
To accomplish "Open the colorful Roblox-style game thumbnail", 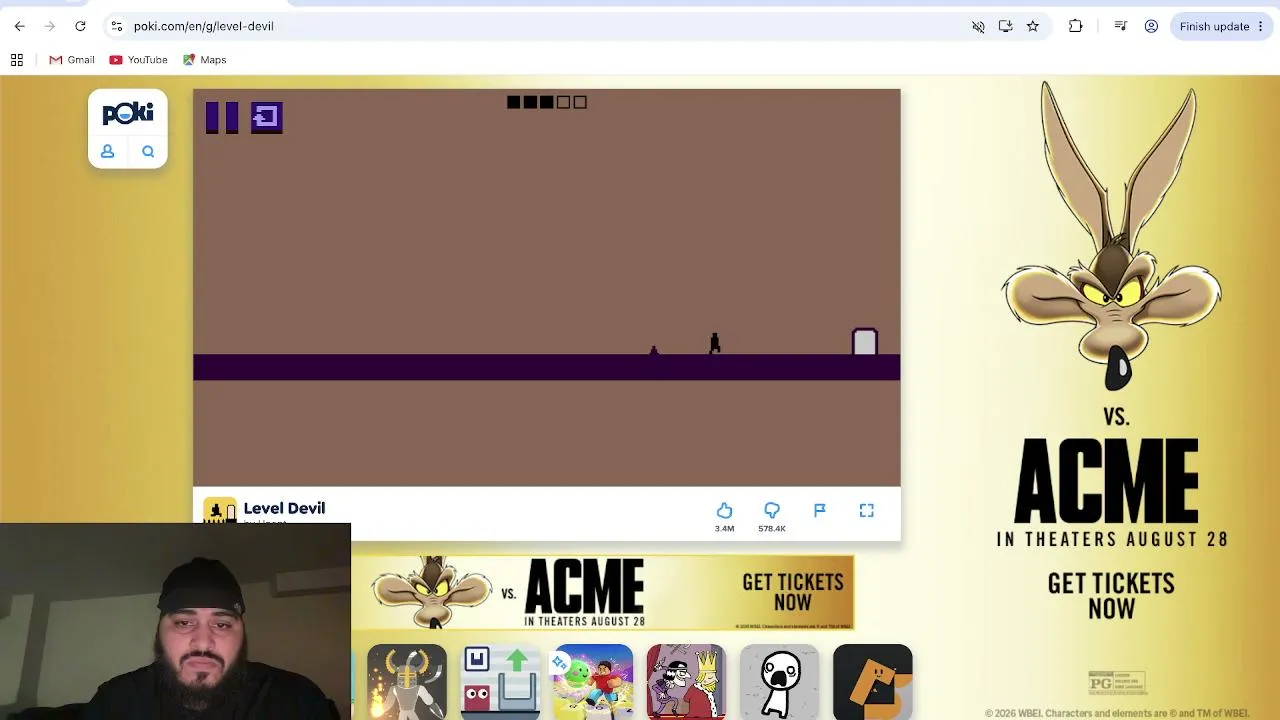I will [593, 682].
